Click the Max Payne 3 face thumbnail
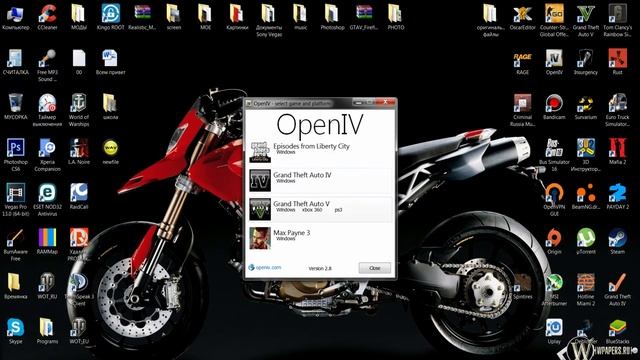Screen dimensions: 640x360 [x=260, y=238]
